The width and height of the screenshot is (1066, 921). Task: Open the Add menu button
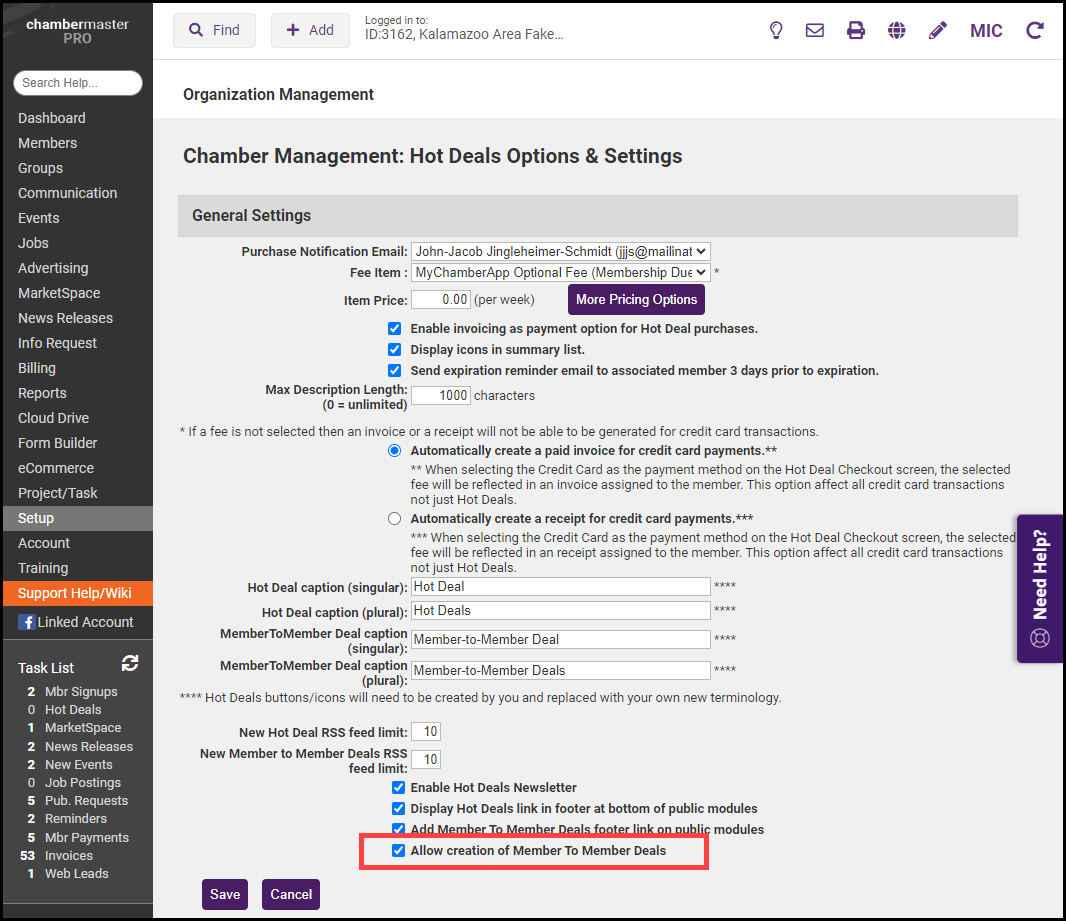[x=310, y=30]
